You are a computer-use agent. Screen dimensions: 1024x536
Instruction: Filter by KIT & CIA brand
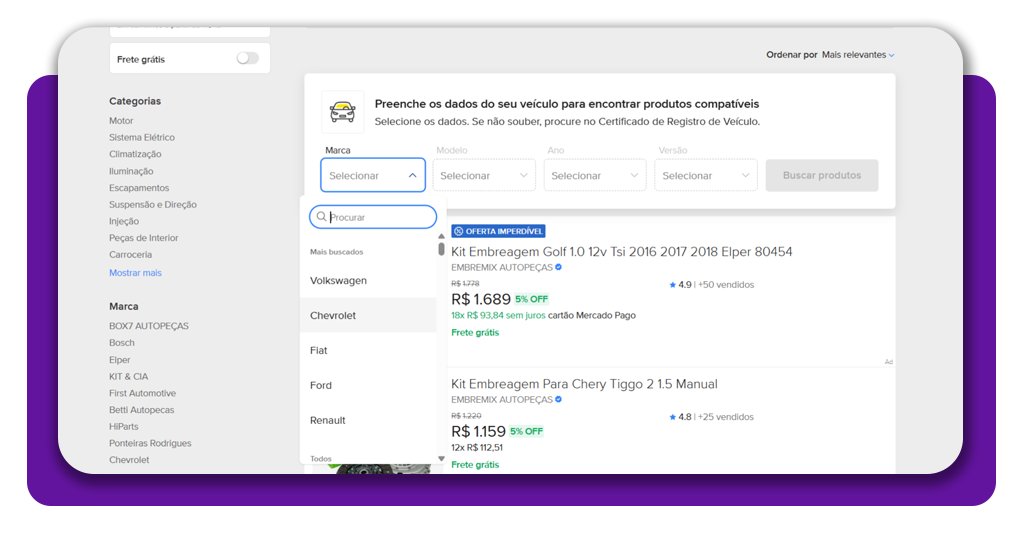(x=129, y=377)
